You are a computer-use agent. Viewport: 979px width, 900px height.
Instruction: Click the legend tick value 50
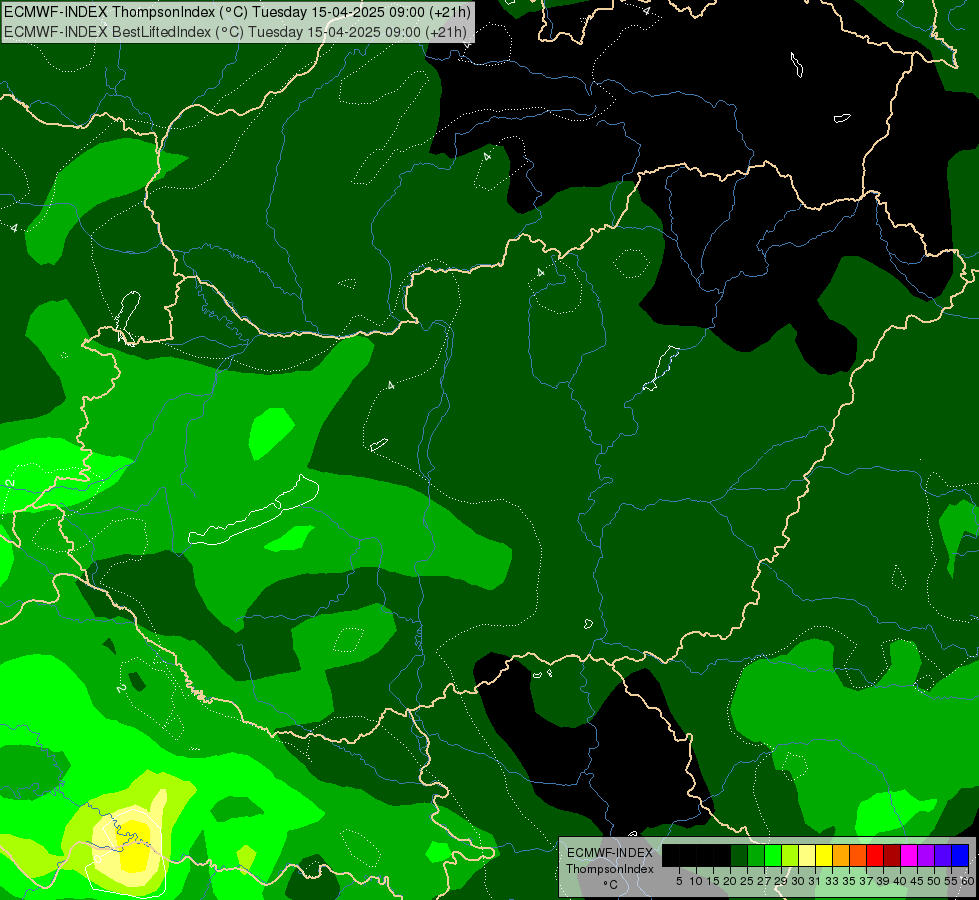(935, 881)
